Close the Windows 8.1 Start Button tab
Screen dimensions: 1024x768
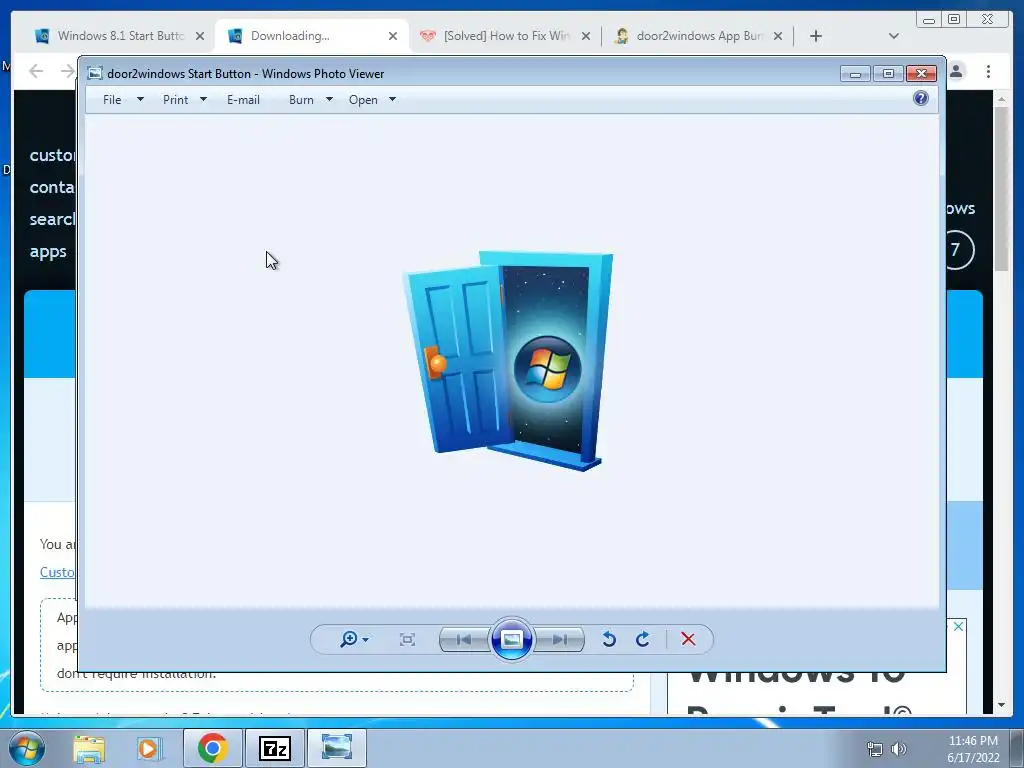pyautogui.click(x=200, y=37)
